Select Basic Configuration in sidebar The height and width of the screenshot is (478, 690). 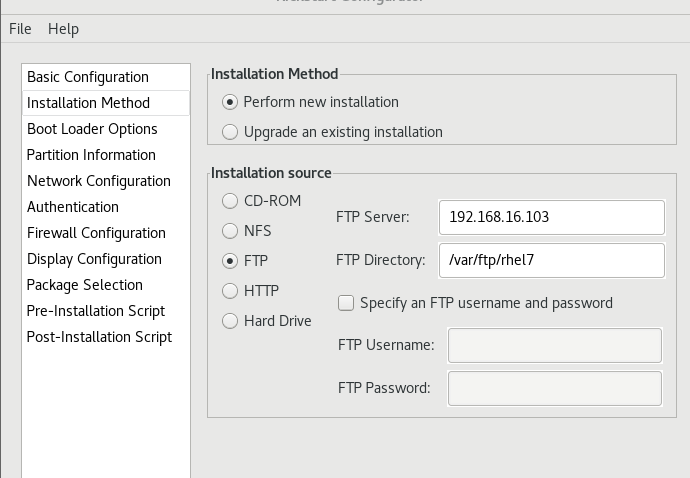tap(88, 77)
